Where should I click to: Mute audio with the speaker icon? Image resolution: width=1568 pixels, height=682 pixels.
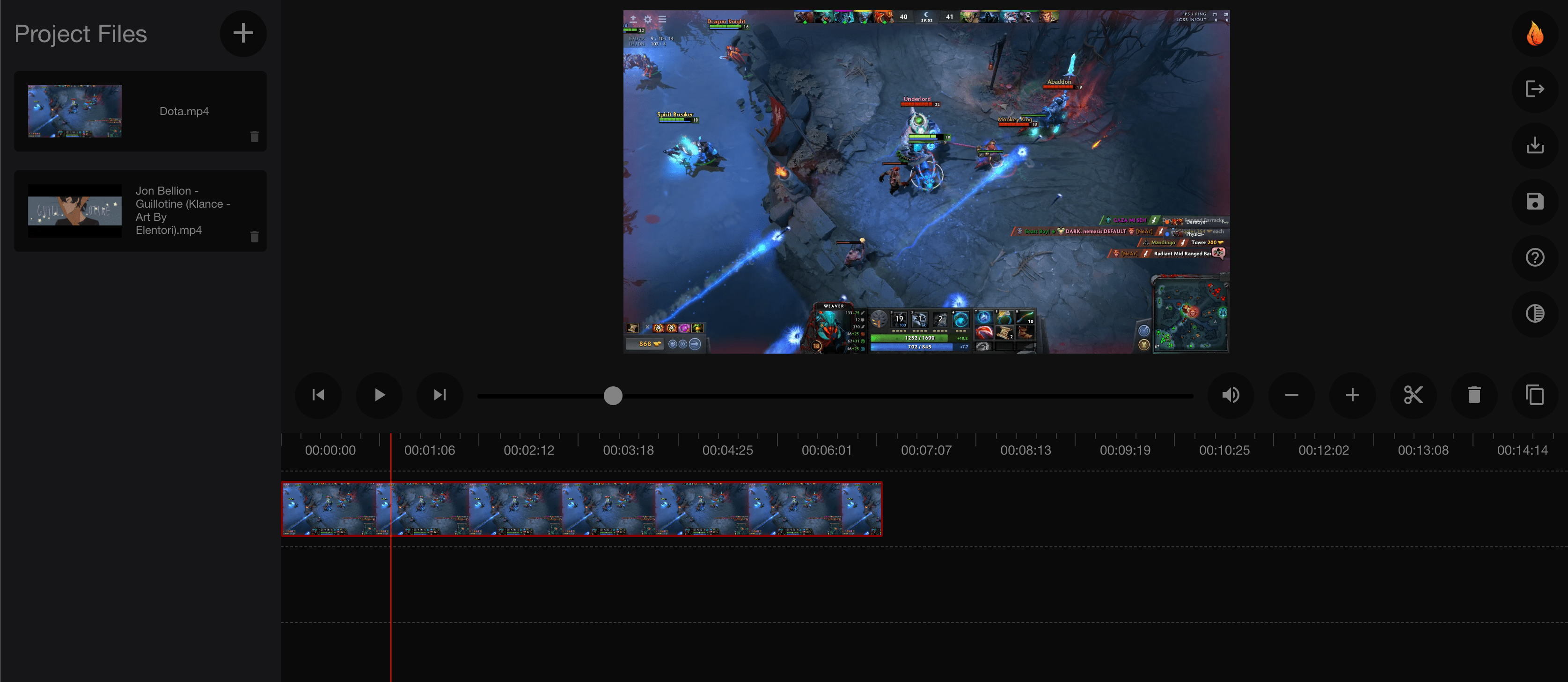coord(1231,395)
